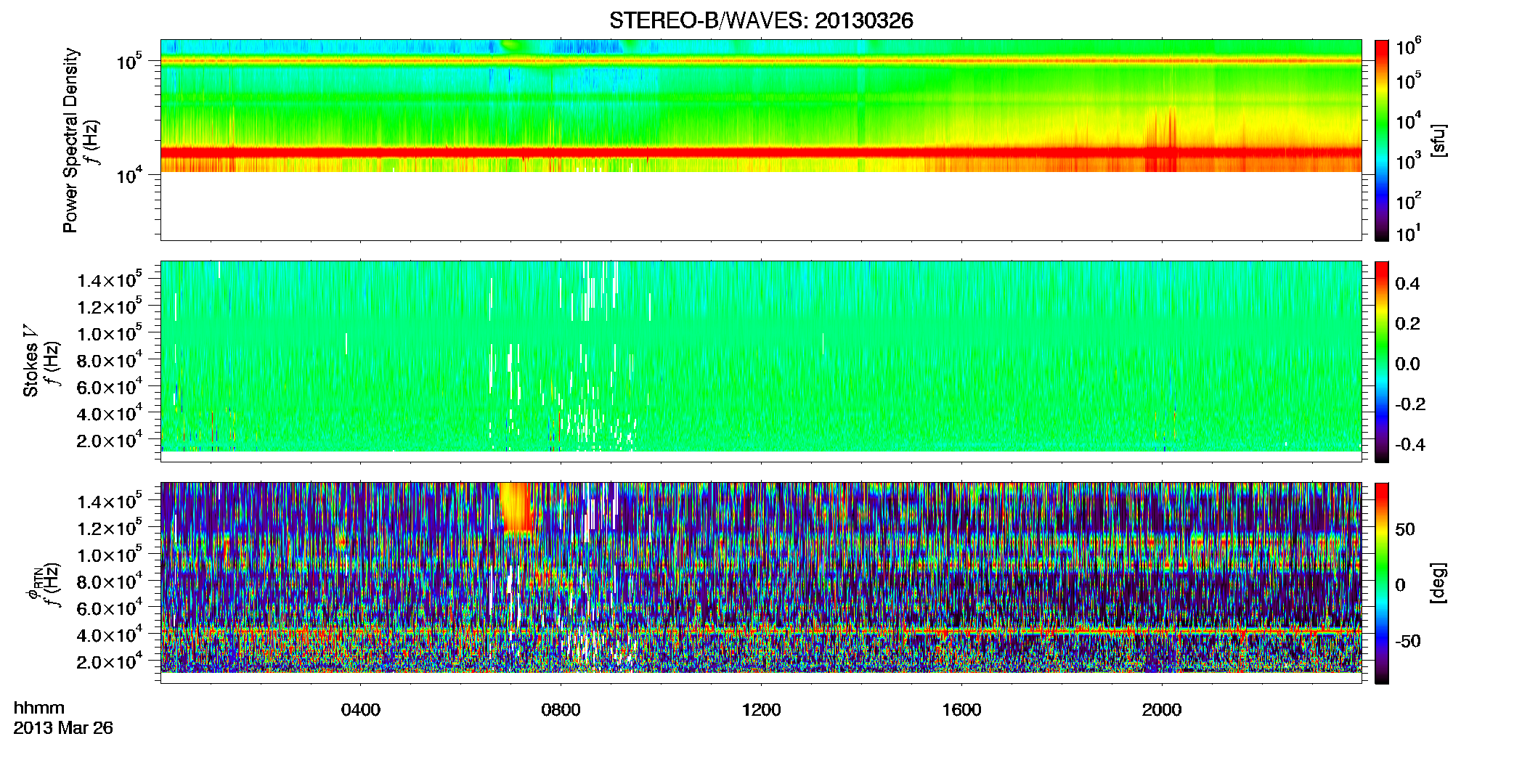Select the 1.0×10^5 frequency tick of the Stokes V panel
Image resolution: width=1522 pixels, height=784 pixels.
pos(109,332)
